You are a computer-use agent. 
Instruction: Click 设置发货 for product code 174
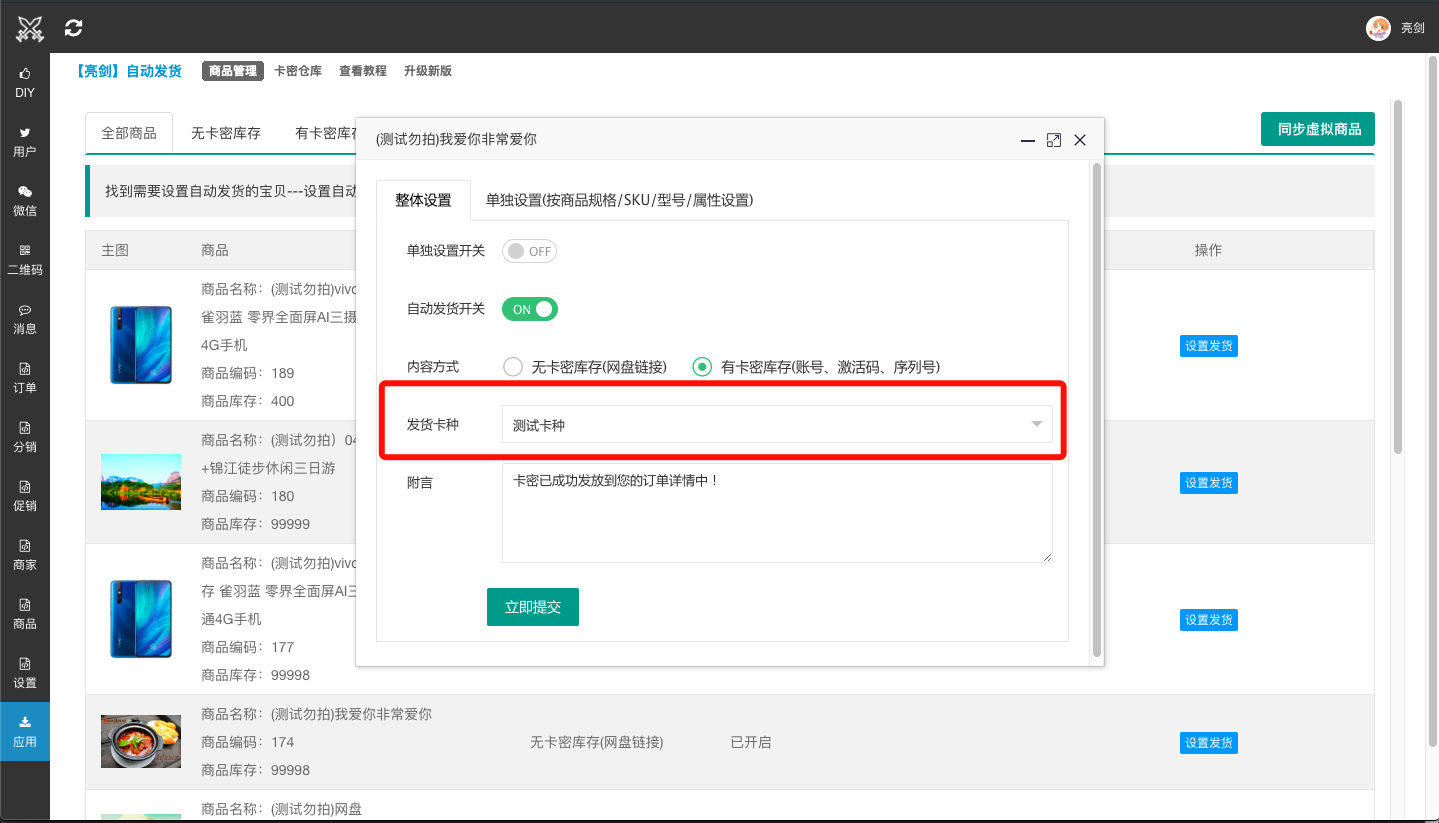click(1209, 743)
